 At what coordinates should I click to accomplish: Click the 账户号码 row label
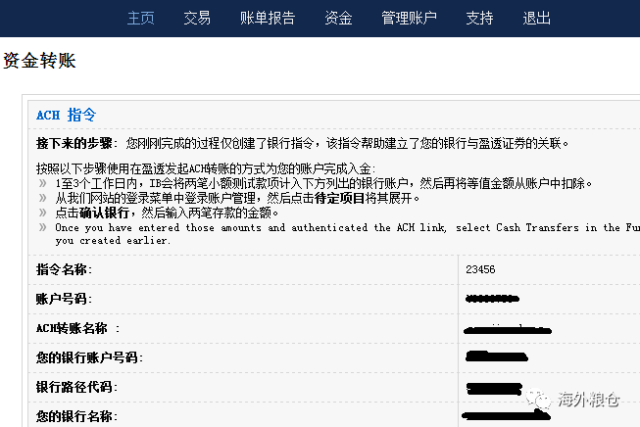tap(64, 299)
